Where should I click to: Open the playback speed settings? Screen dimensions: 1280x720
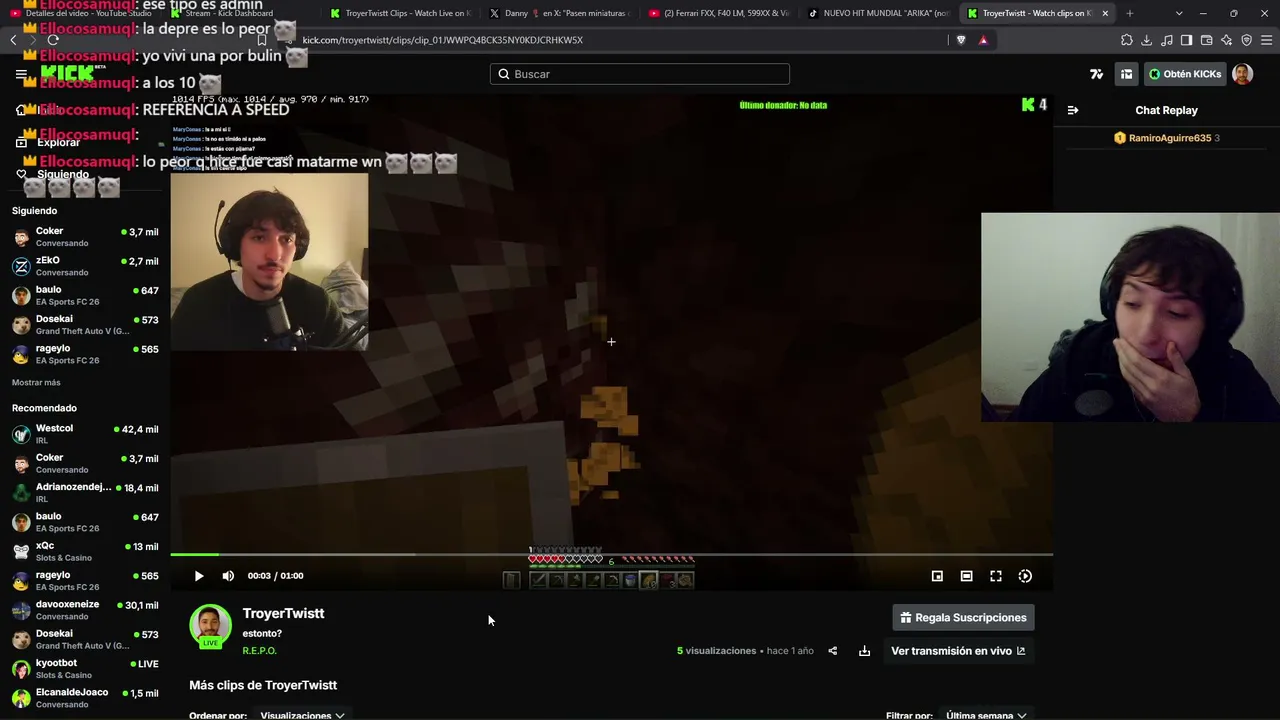(x=1025, y=576)
